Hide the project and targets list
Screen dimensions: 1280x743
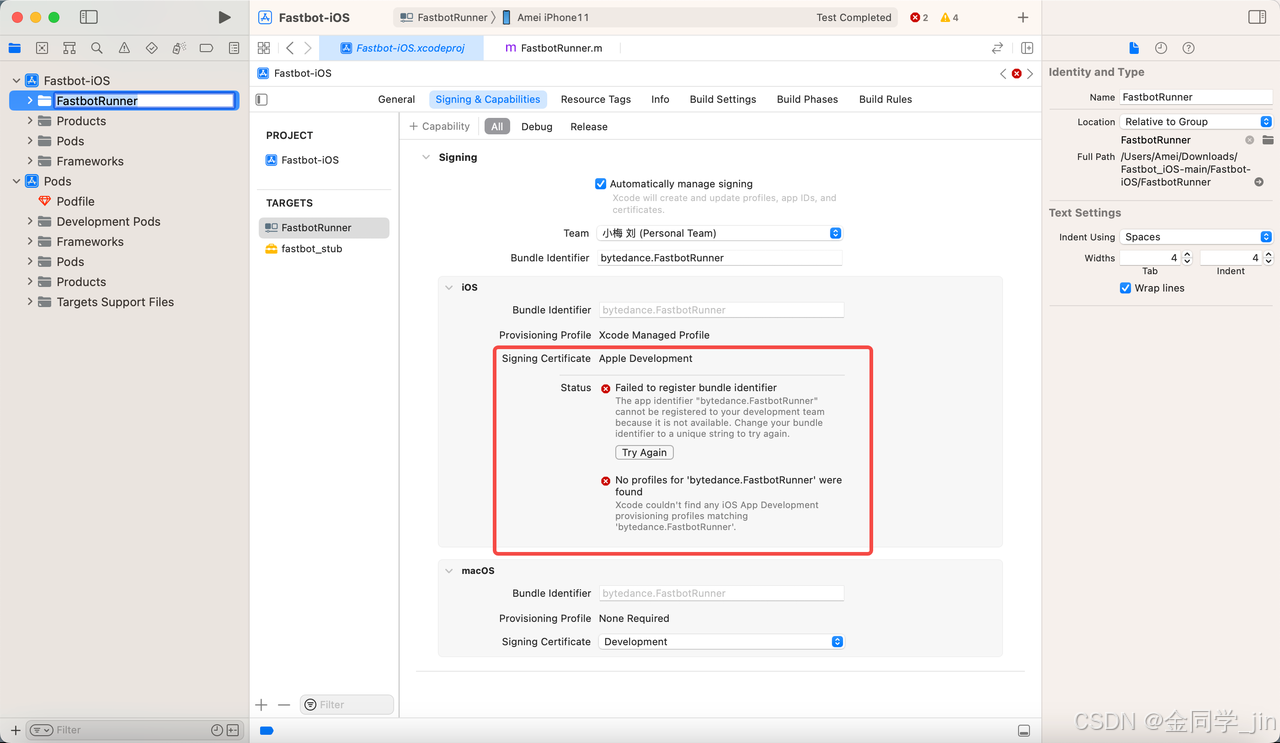[x=262, y=99]
